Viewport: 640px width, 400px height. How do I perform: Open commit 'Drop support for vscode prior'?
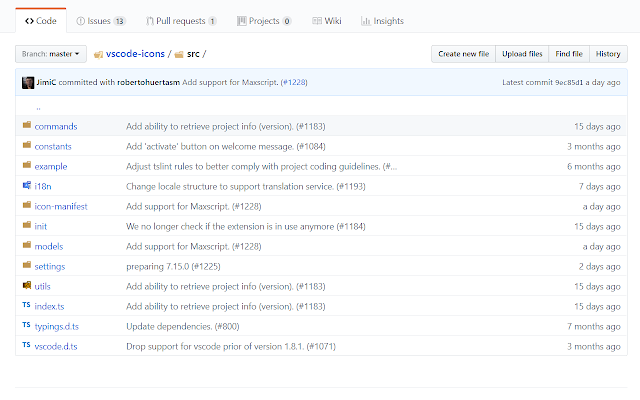pyautogui.click(x=231, y=347)
